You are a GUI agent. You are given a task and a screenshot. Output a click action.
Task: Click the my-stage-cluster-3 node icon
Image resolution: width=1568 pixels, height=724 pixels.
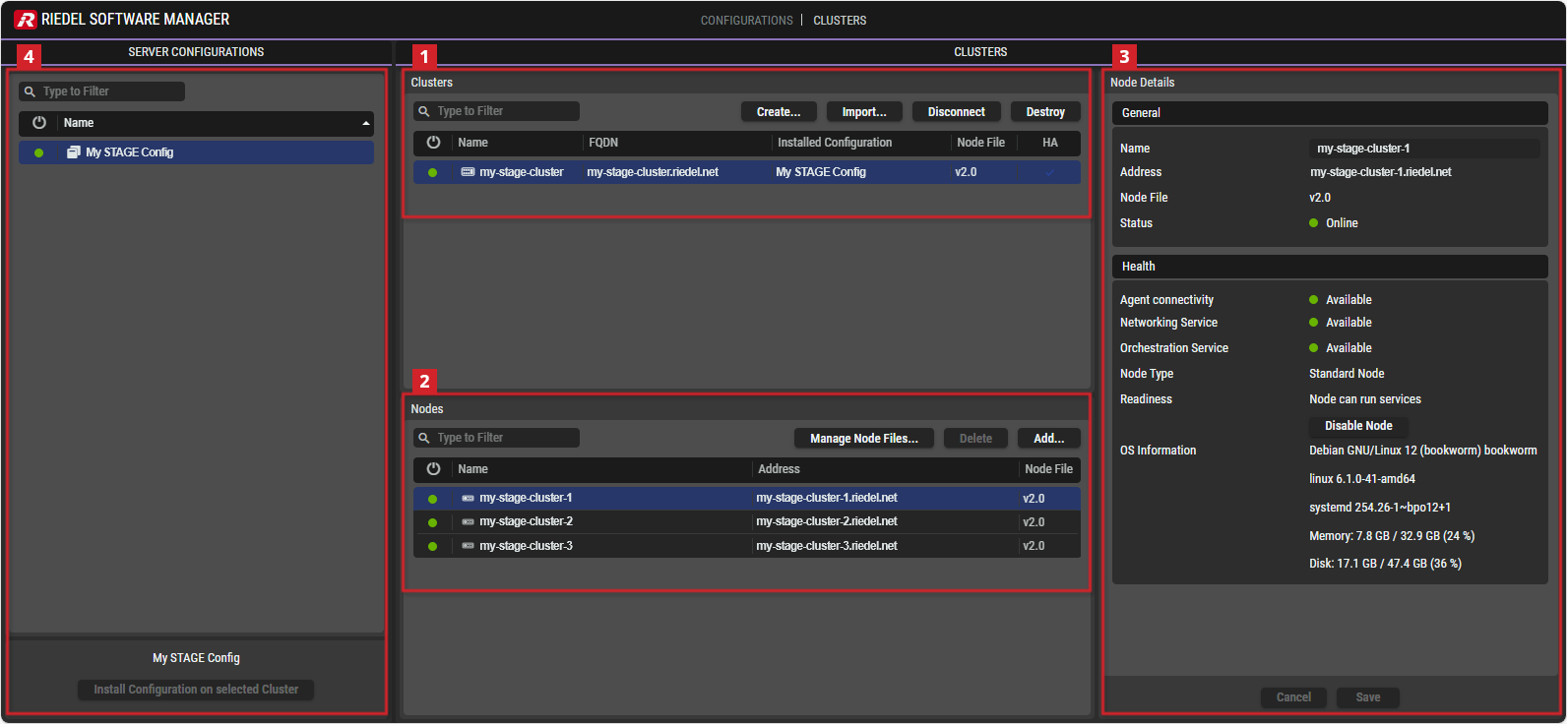[468, 546]
